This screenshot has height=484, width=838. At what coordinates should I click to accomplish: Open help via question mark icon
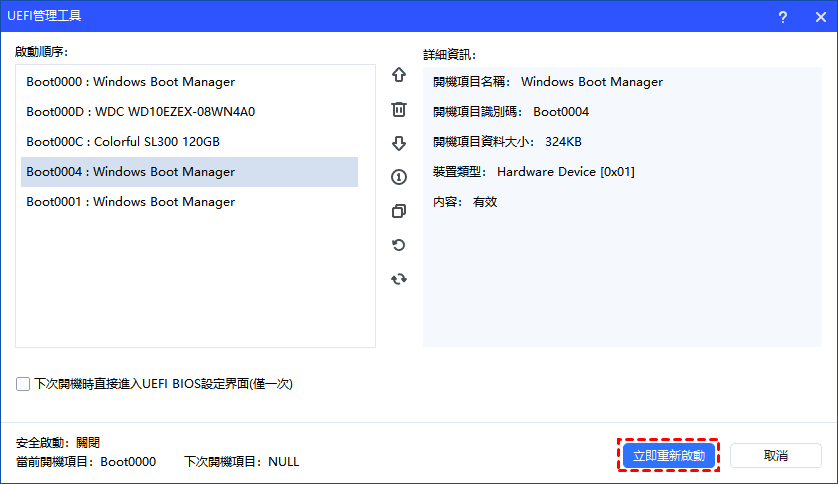coord(782,16)
